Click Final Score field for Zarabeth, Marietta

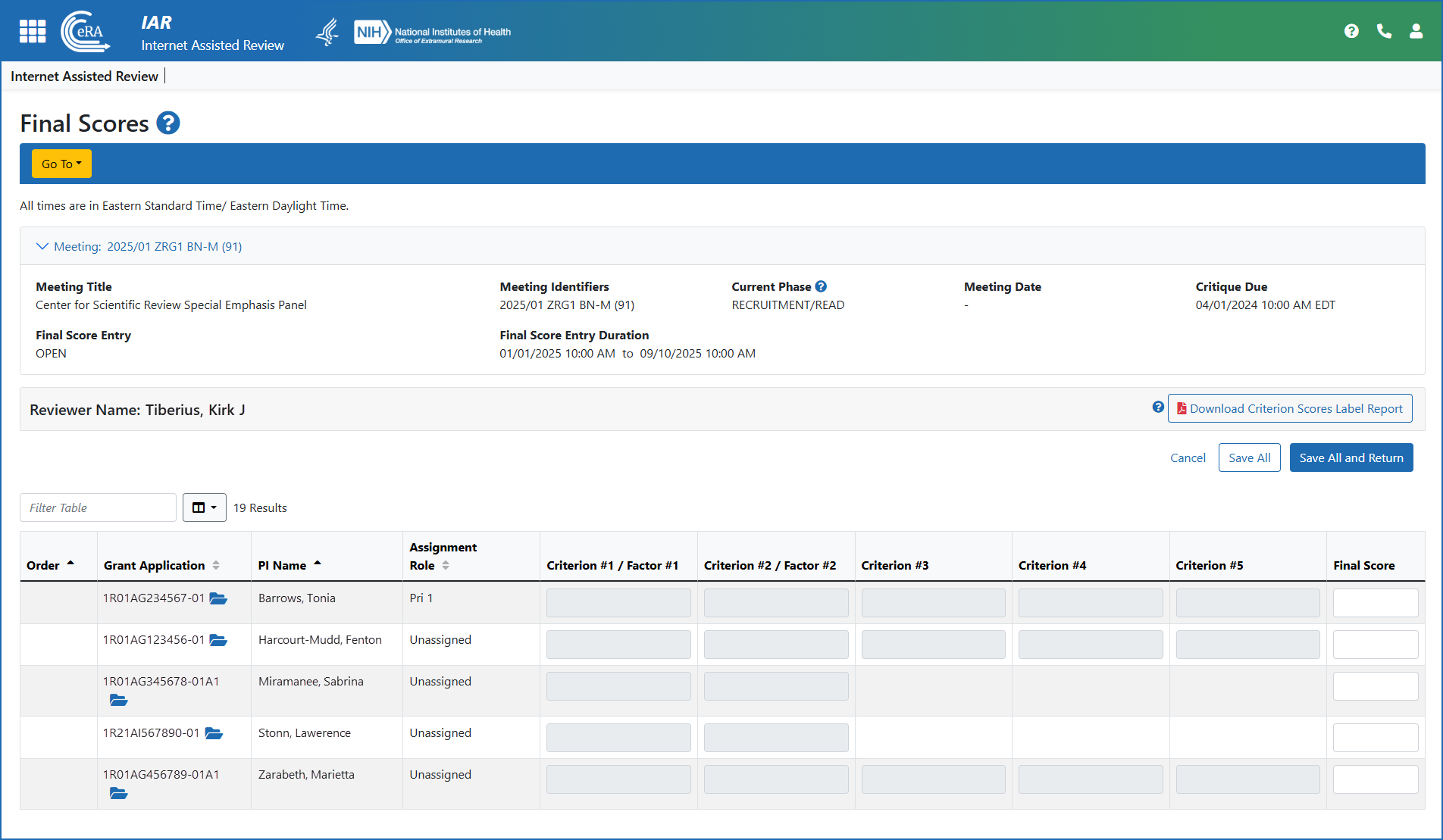tap(1376, 779)
